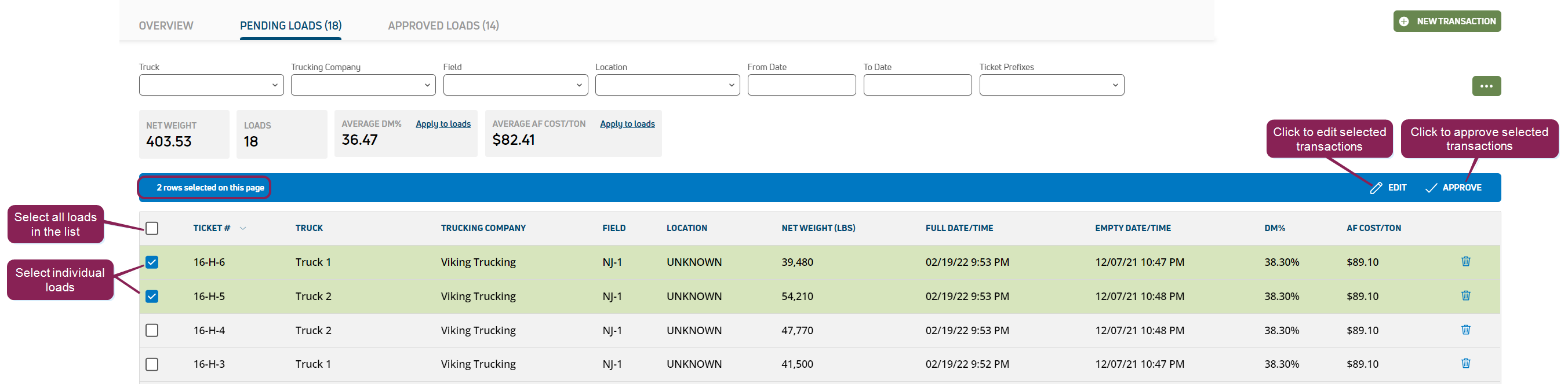Tick the checkbox for ticket 16-H-3
The width and height of the screenshot is (1568, 384).
tap(152, 364)
